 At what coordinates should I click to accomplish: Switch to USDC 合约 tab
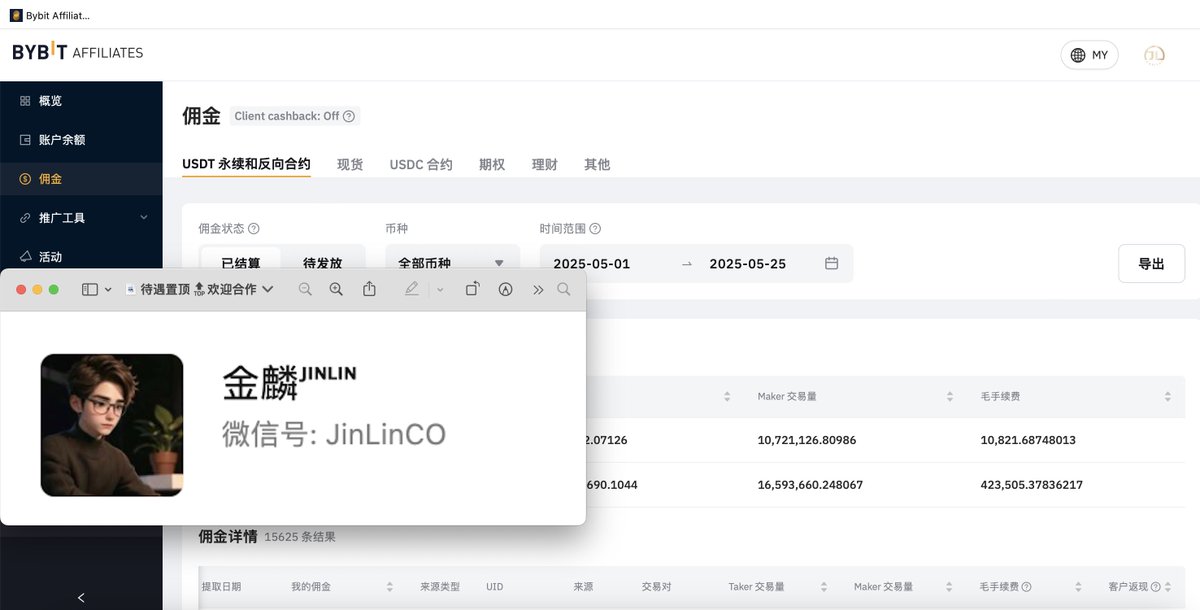coord(421,164)
